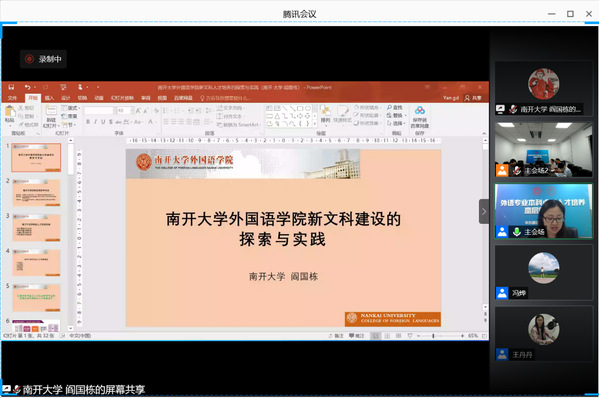Viewport: 599px width, 398px height.
Task: Click the Baidu cloud save icon
Action: coord(420,111)
